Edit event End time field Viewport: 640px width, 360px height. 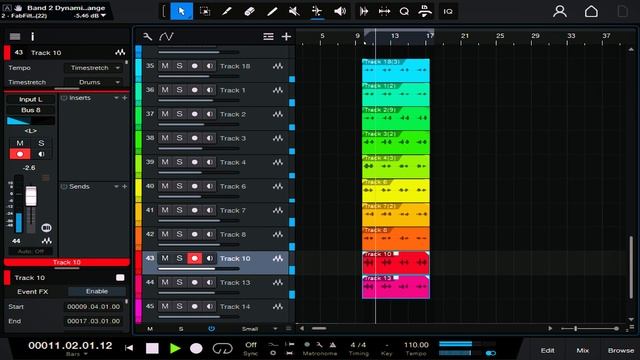pos(93,321)
